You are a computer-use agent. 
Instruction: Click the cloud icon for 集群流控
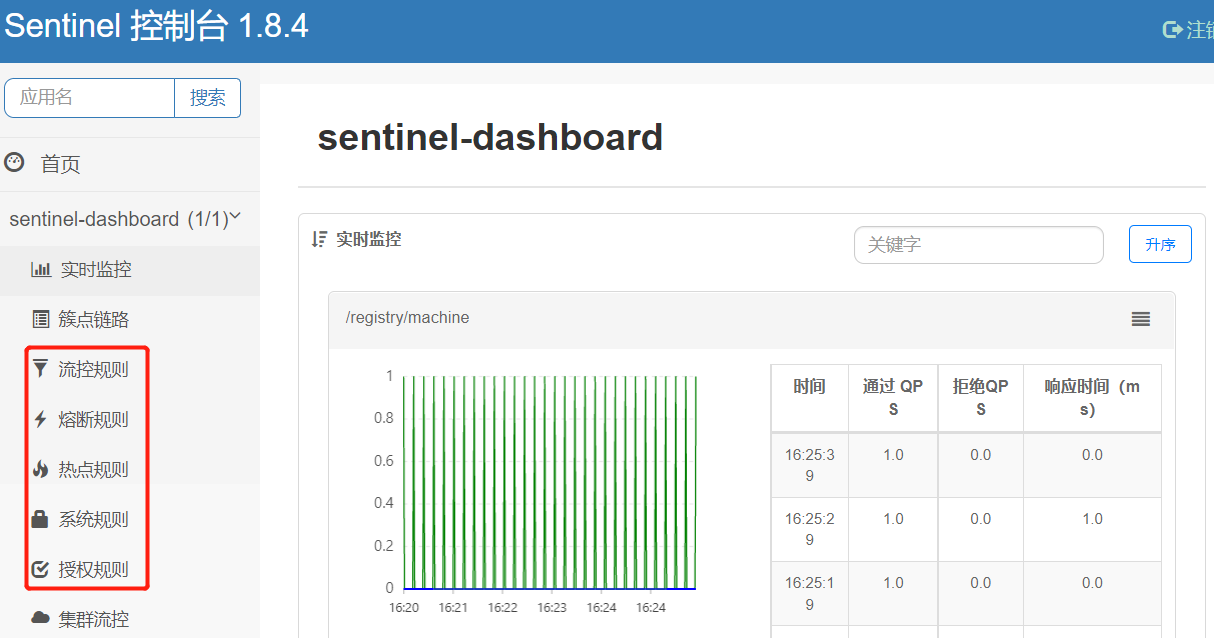[41, 618]
